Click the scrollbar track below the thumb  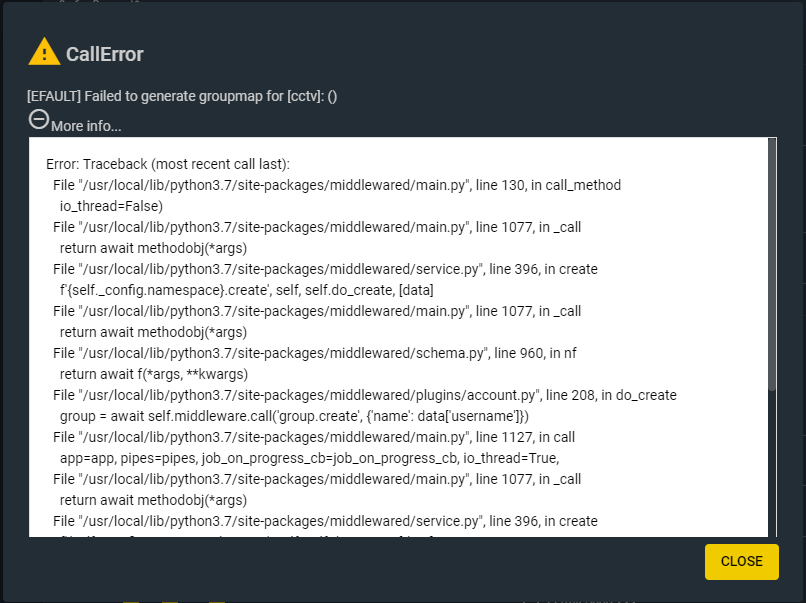(772, 463)
